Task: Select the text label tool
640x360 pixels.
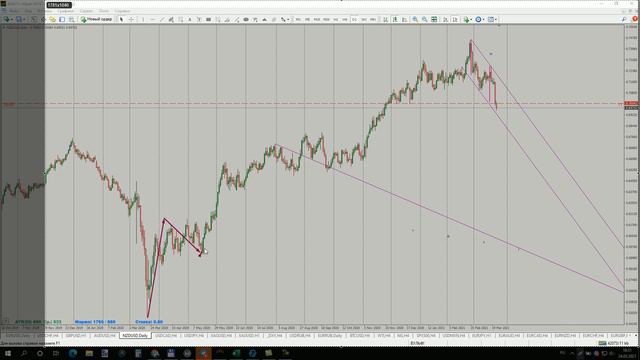Action: [x=199, y=19]
